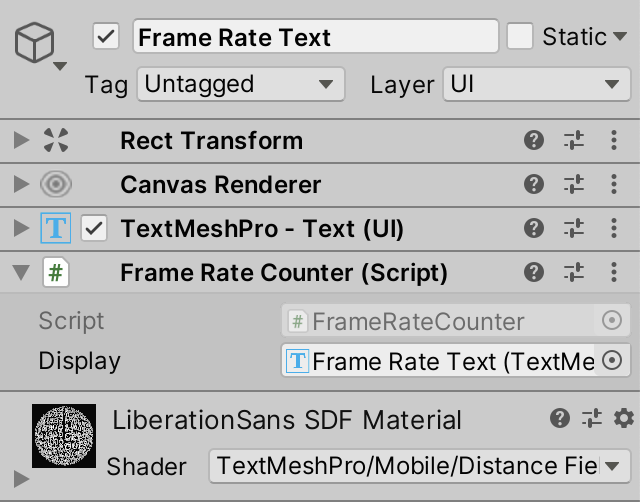
Task: Click Frame Rate Counter help icon
Action: [534, 273]
